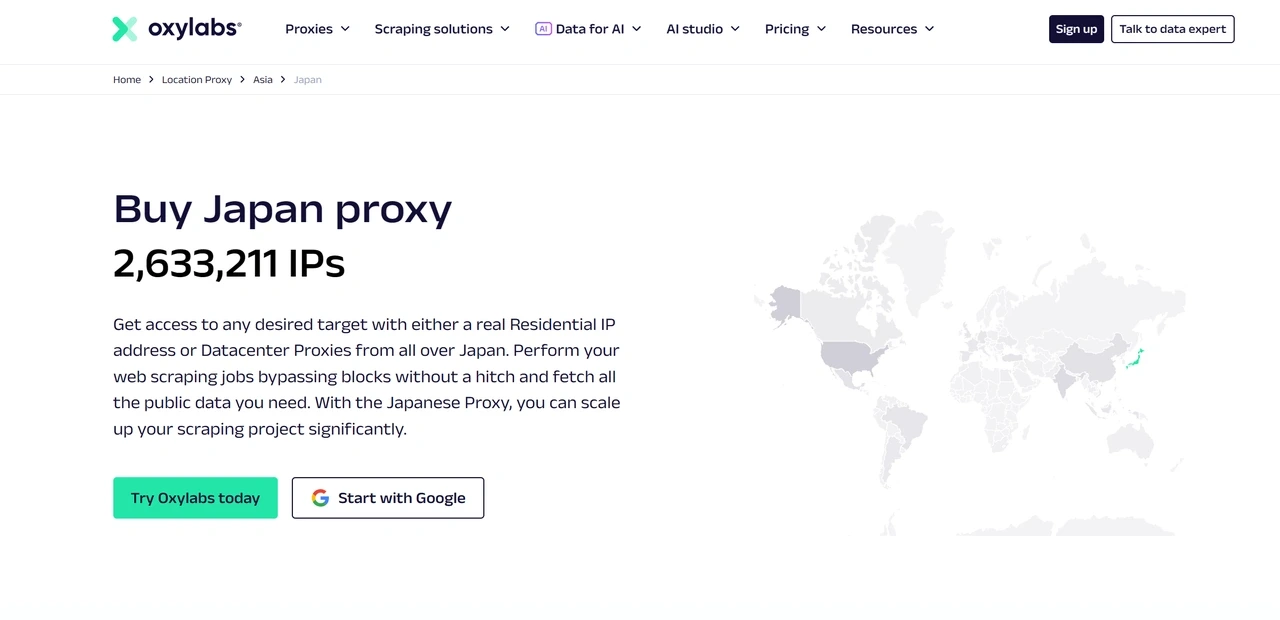Select the Home breadcrumb link

(x=127, y=79)
